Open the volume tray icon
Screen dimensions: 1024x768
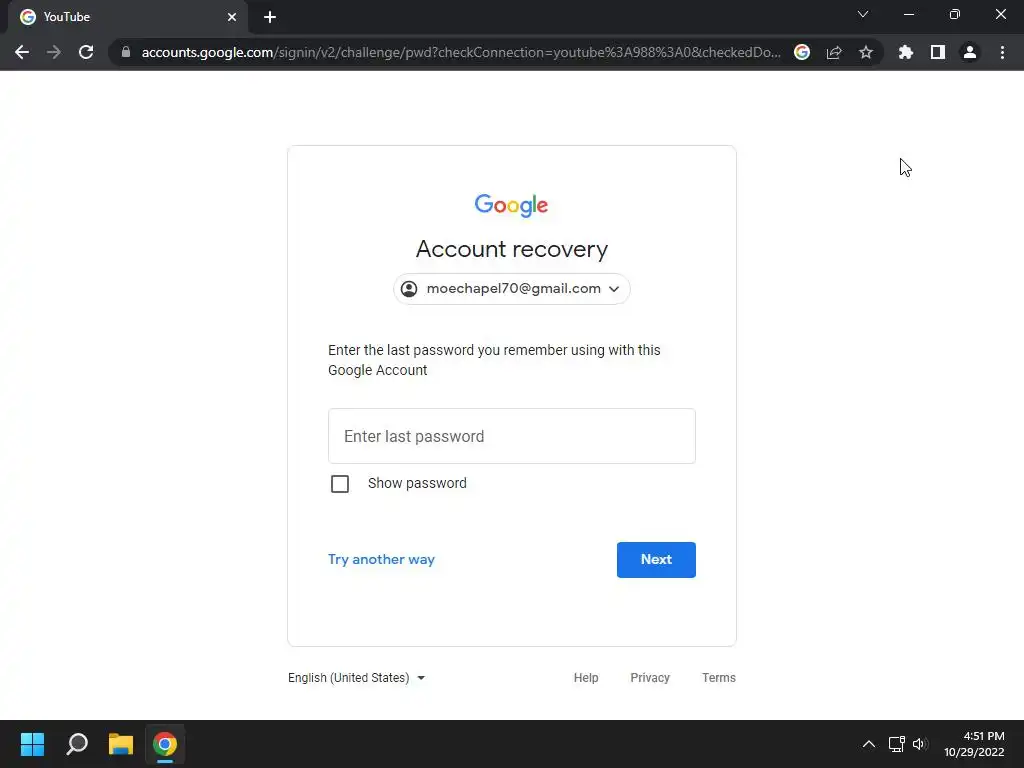920,744
